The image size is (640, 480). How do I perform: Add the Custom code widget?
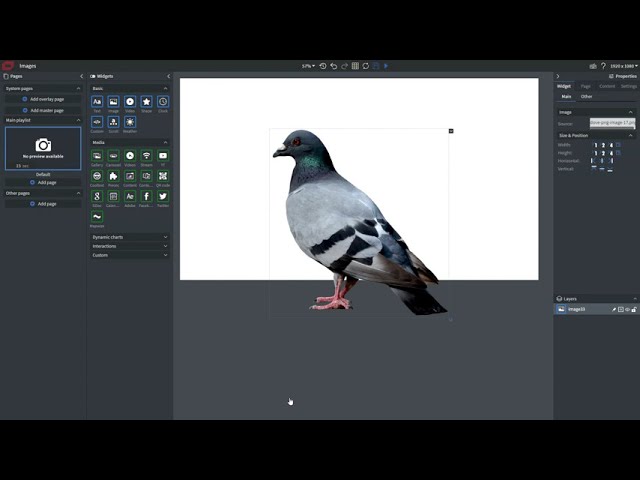point(97,122)
